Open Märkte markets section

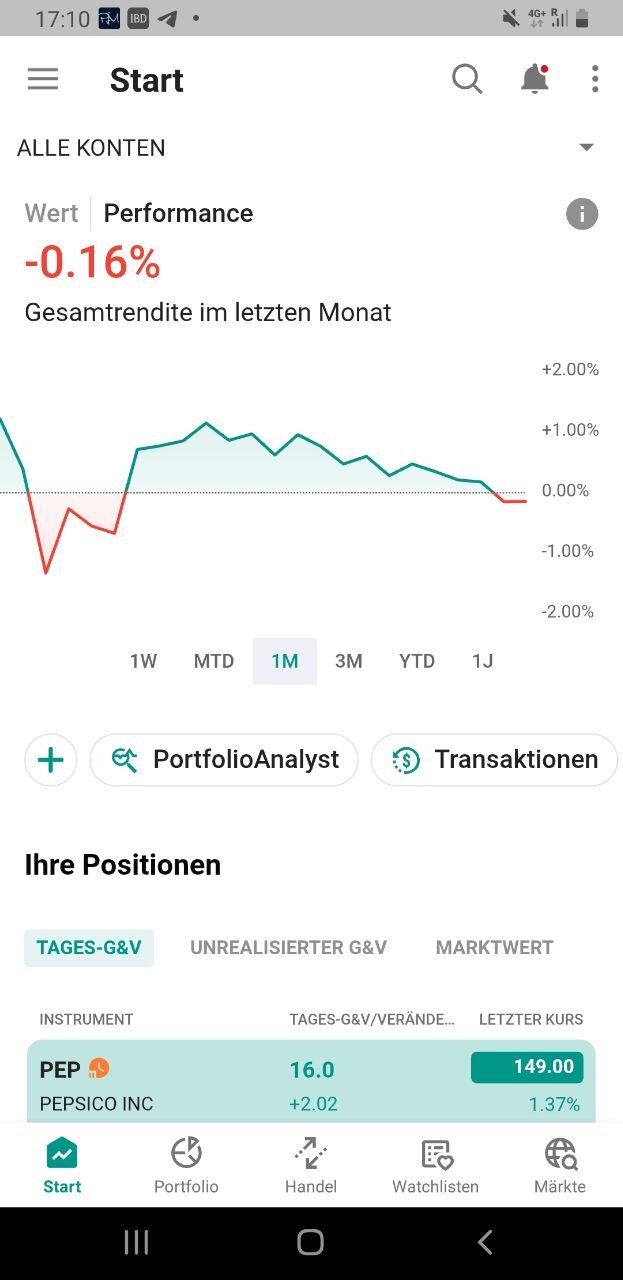[560, 1166]
